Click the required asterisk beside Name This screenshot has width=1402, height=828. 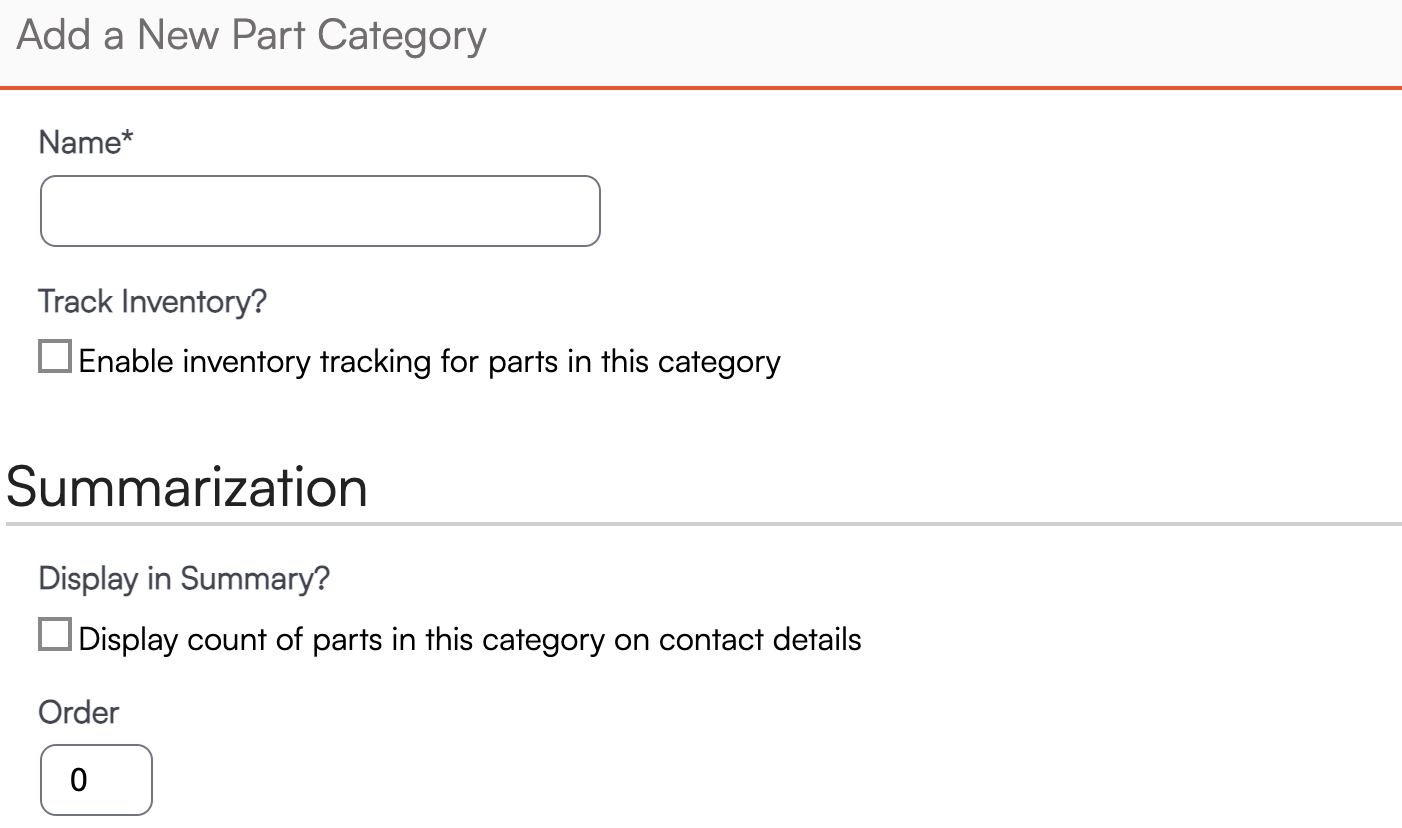(127, 140)
